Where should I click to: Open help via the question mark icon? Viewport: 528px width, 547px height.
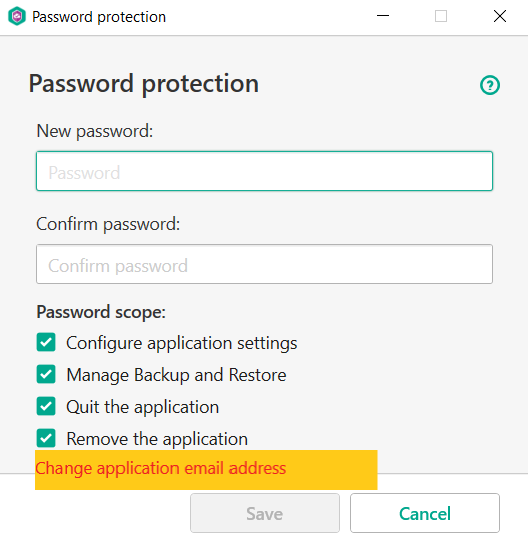pos(490,85)
